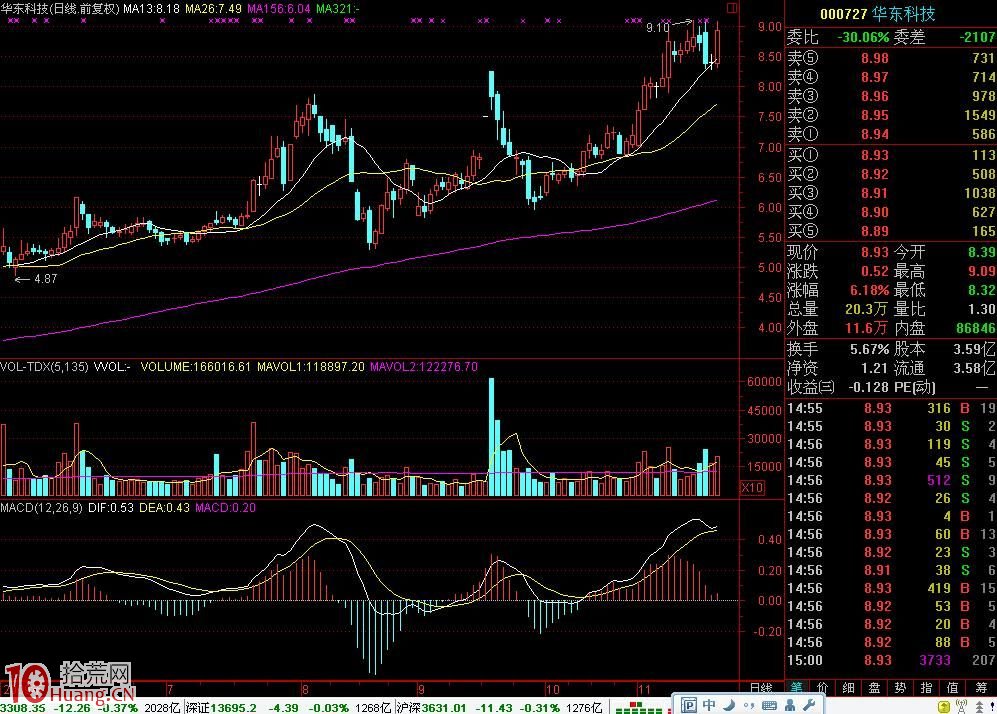Select the 筹 chip distribution tab
This screenshot has width=997, height=714.
983,688
